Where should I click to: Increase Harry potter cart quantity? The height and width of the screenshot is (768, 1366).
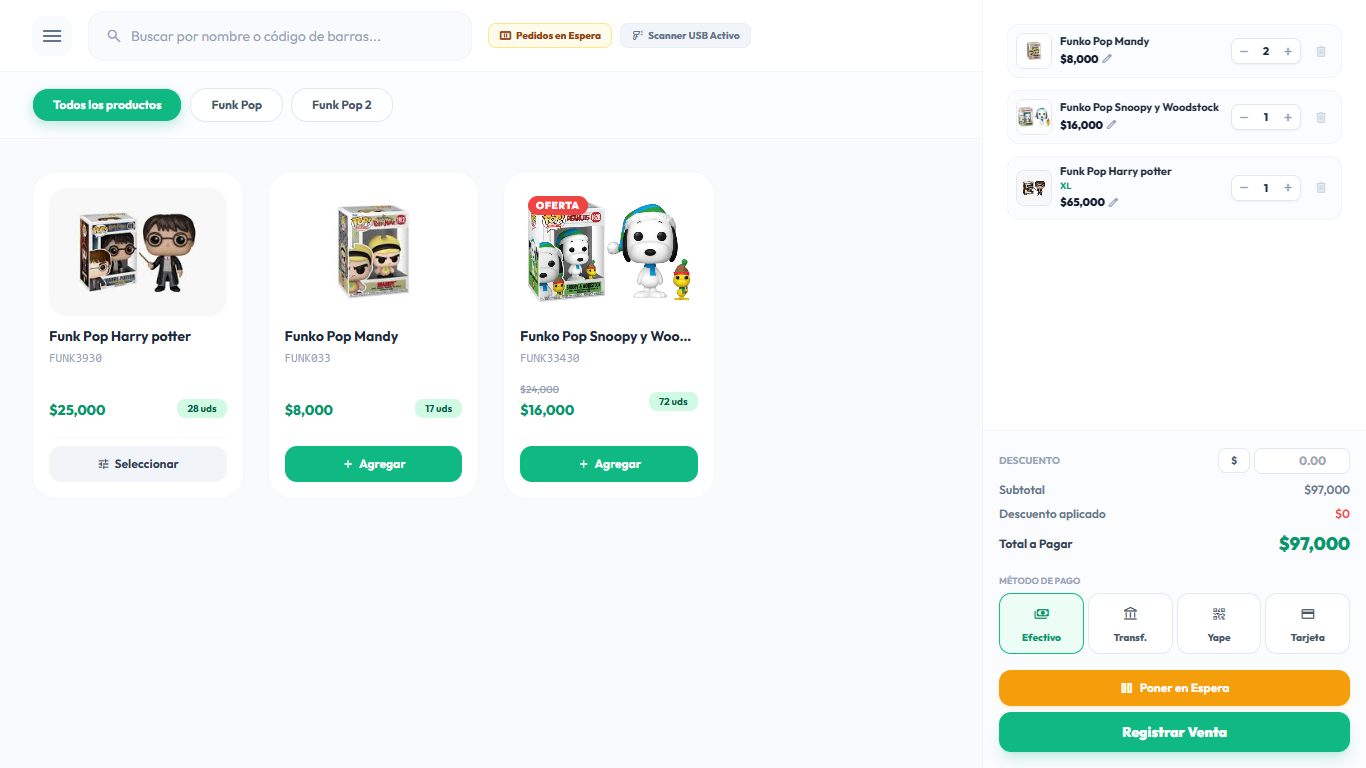[1288, 188]
